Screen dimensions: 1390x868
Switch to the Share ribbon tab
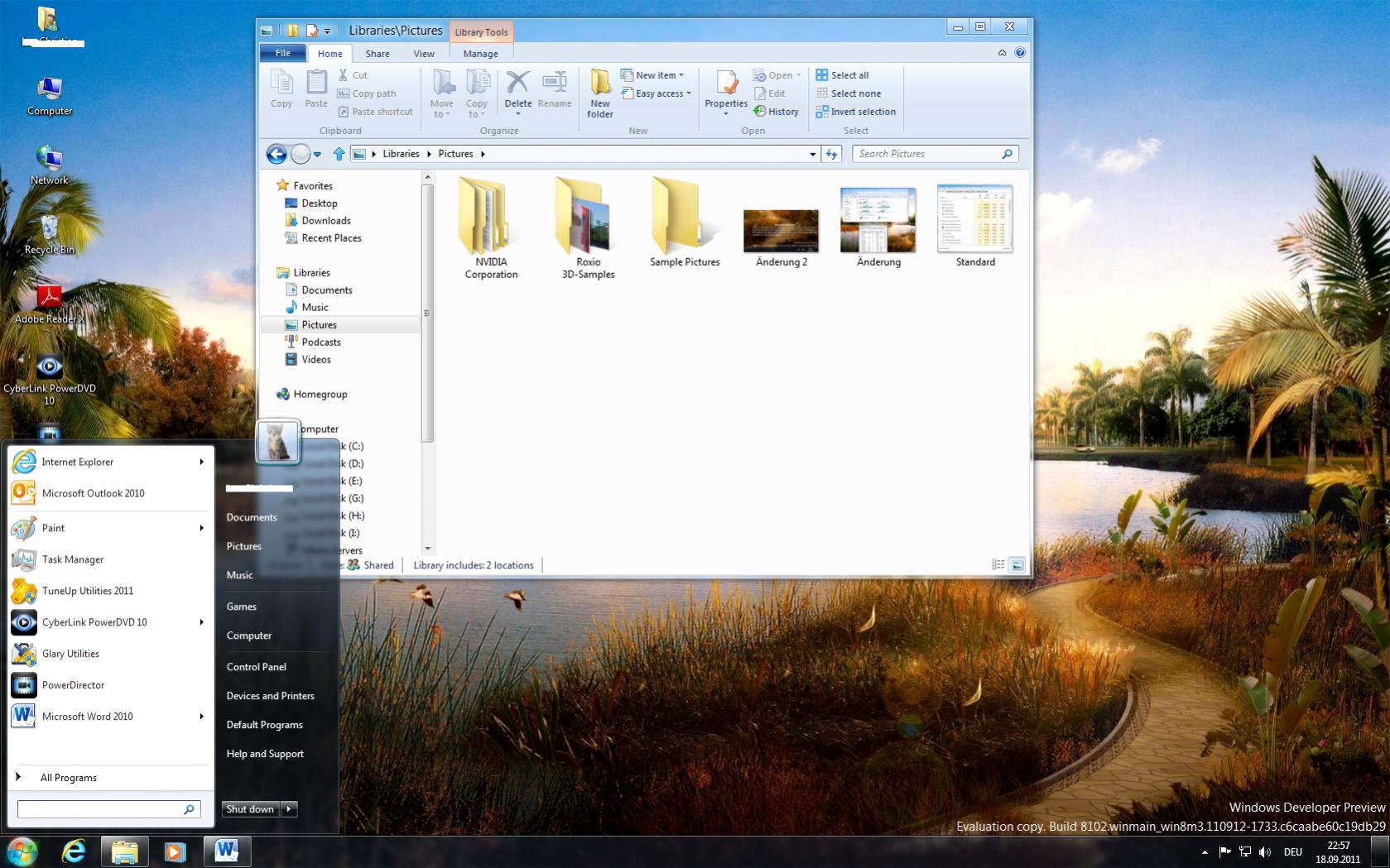click(x=378, y=54)
